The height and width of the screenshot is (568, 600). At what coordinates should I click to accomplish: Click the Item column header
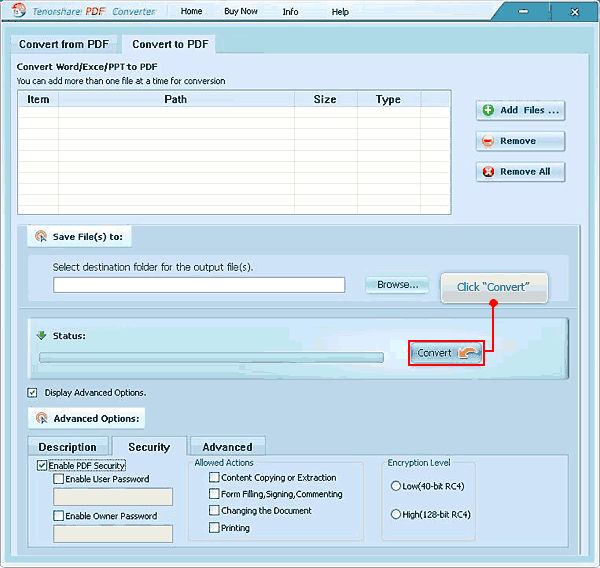tap(38, 100)
